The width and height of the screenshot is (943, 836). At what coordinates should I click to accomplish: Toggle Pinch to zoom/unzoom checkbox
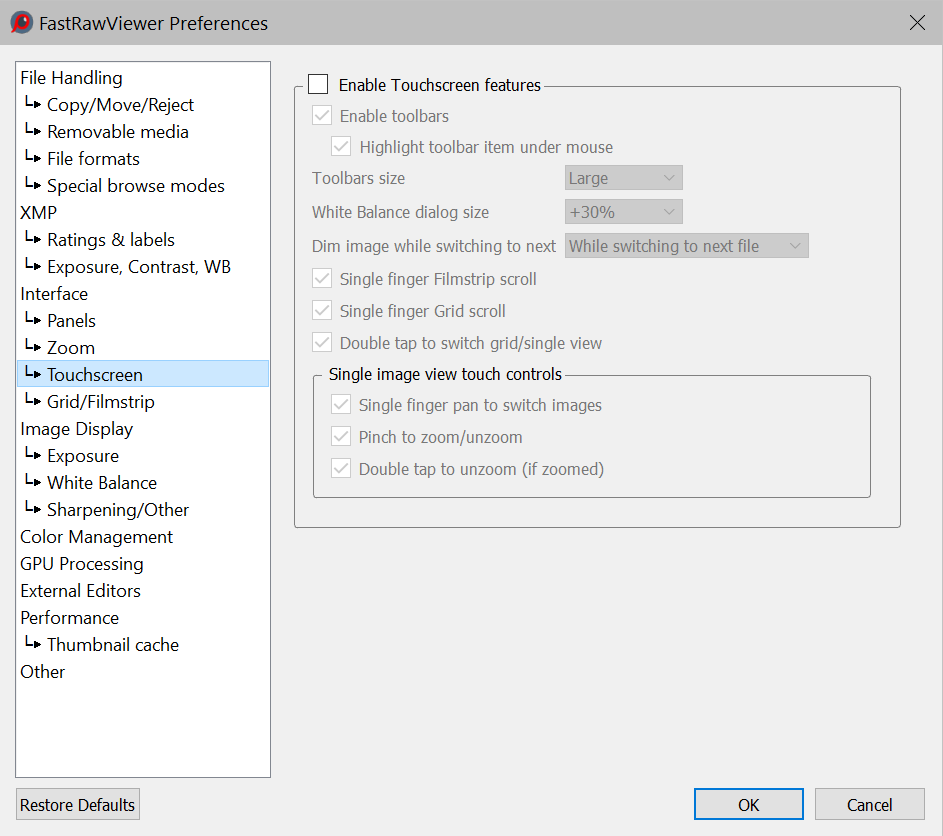(x=341, y=437)
